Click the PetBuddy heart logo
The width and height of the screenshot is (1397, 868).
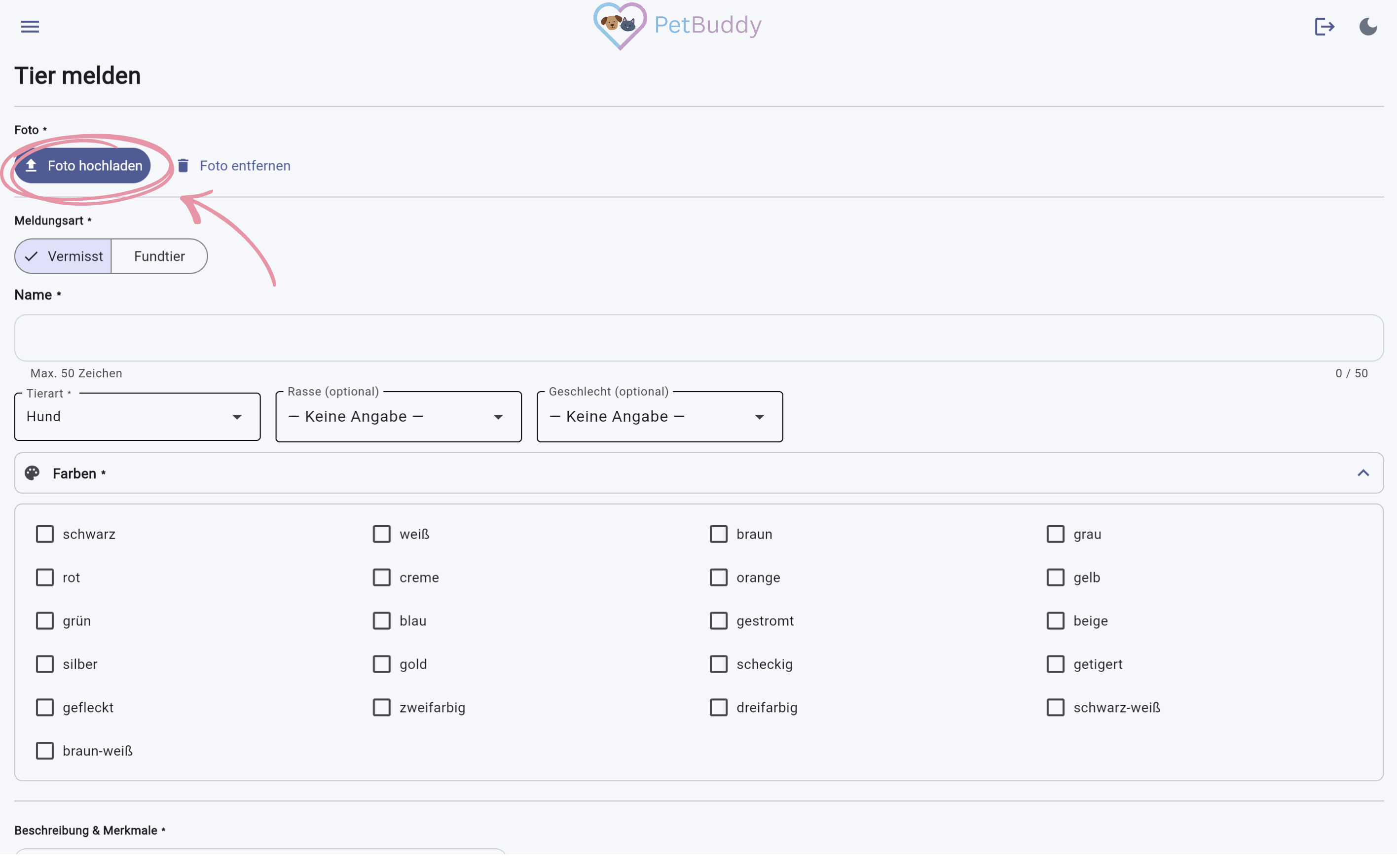tap(620, 26)
